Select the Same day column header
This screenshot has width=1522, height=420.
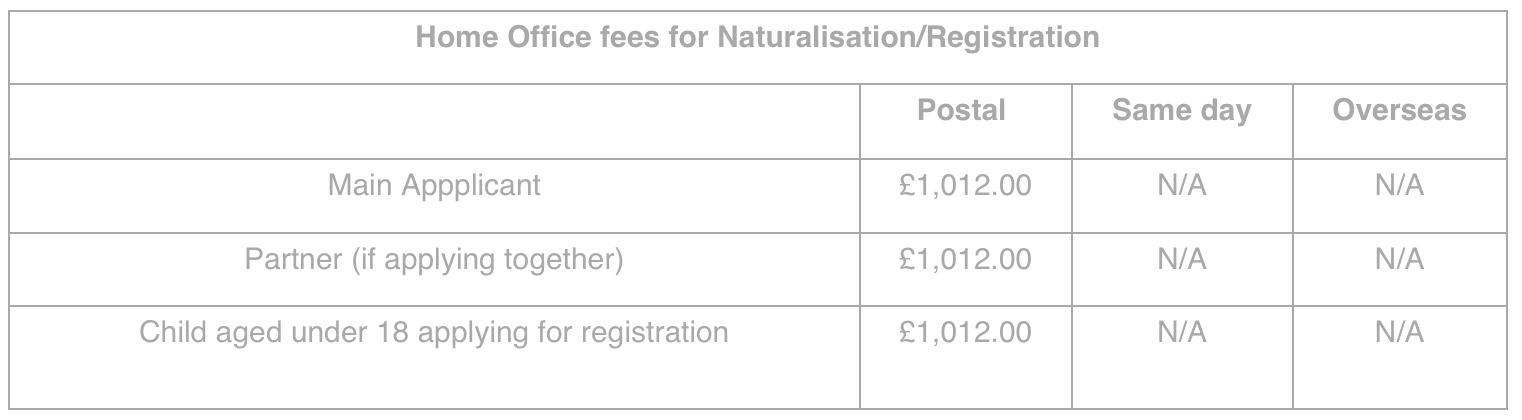[1181, 111]
